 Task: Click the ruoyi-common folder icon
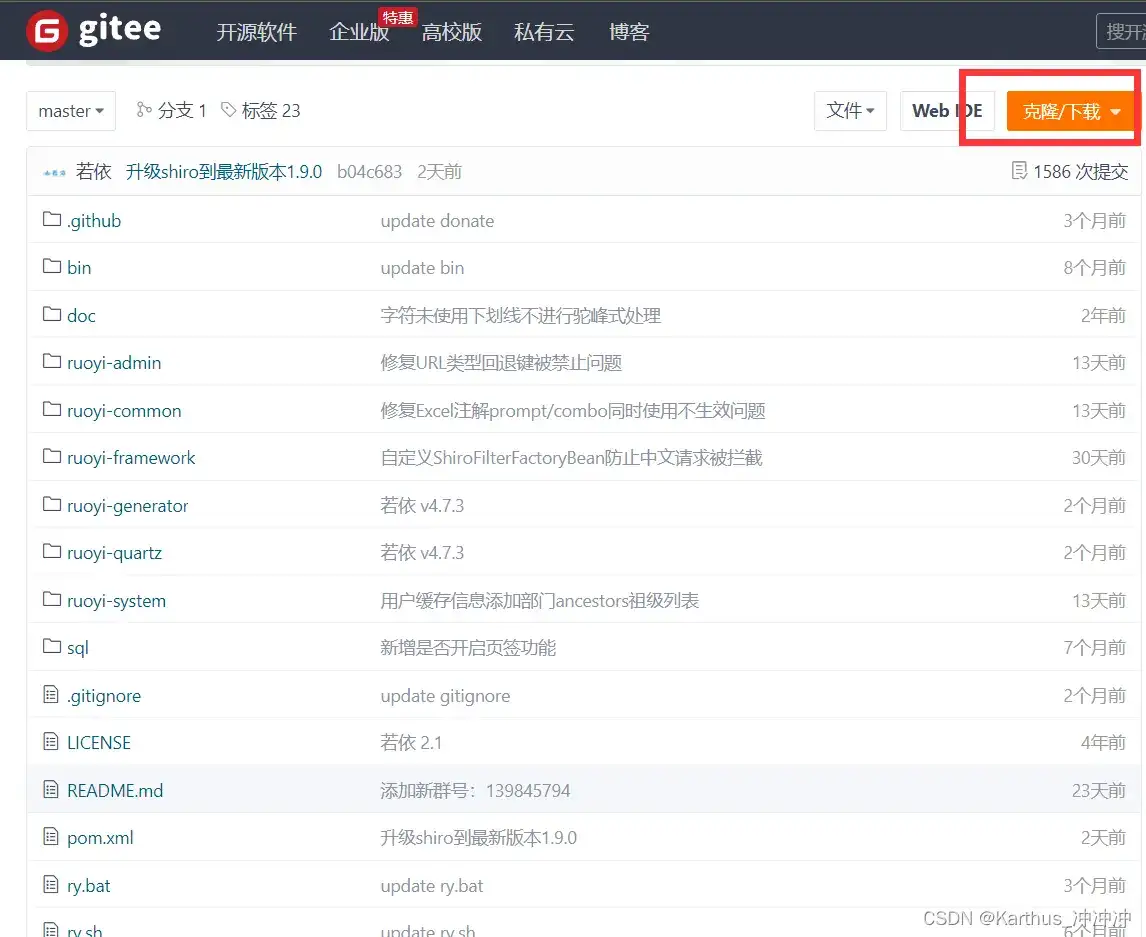(51, 409)
